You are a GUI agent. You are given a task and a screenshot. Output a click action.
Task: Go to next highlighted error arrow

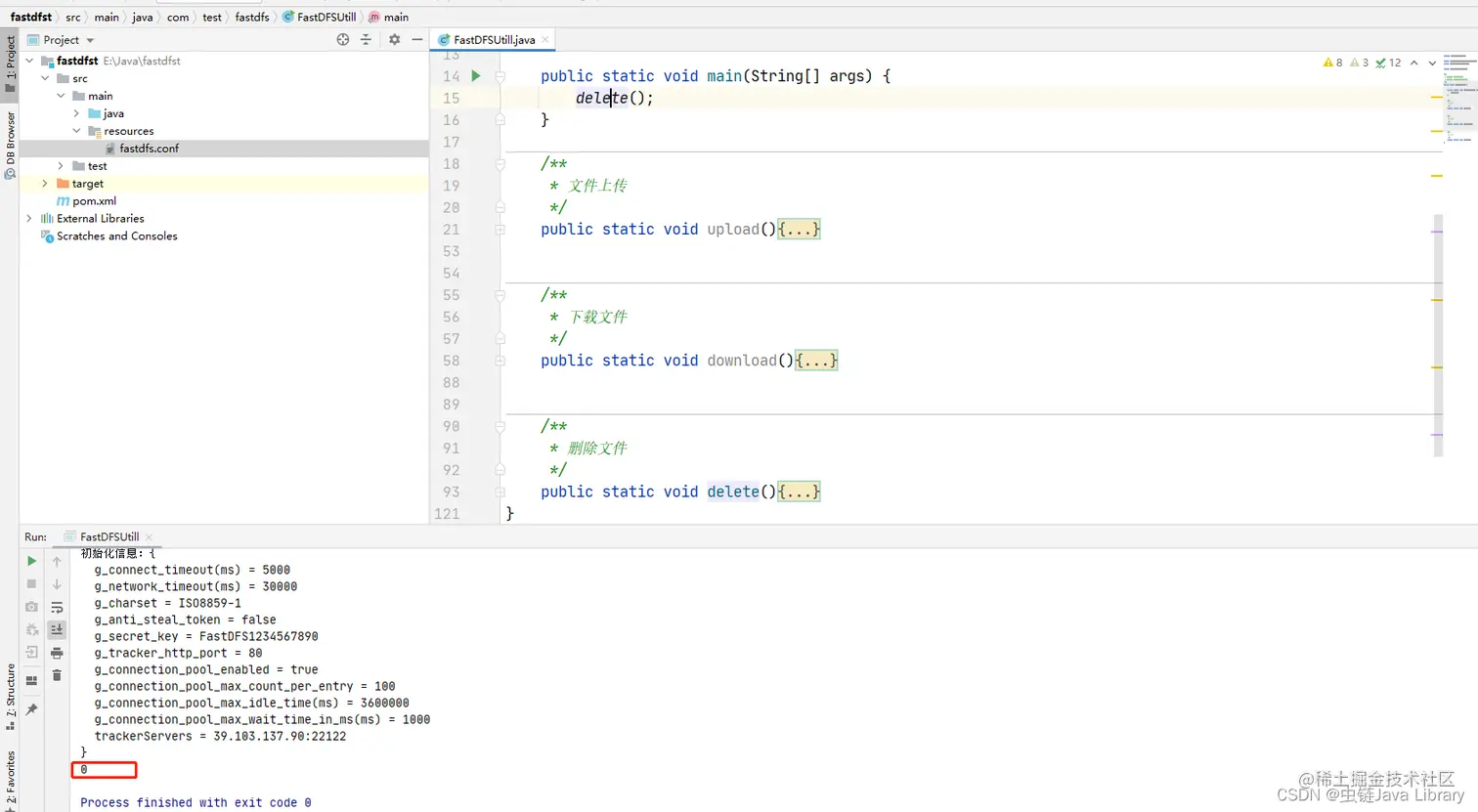tap(1432, 63)
